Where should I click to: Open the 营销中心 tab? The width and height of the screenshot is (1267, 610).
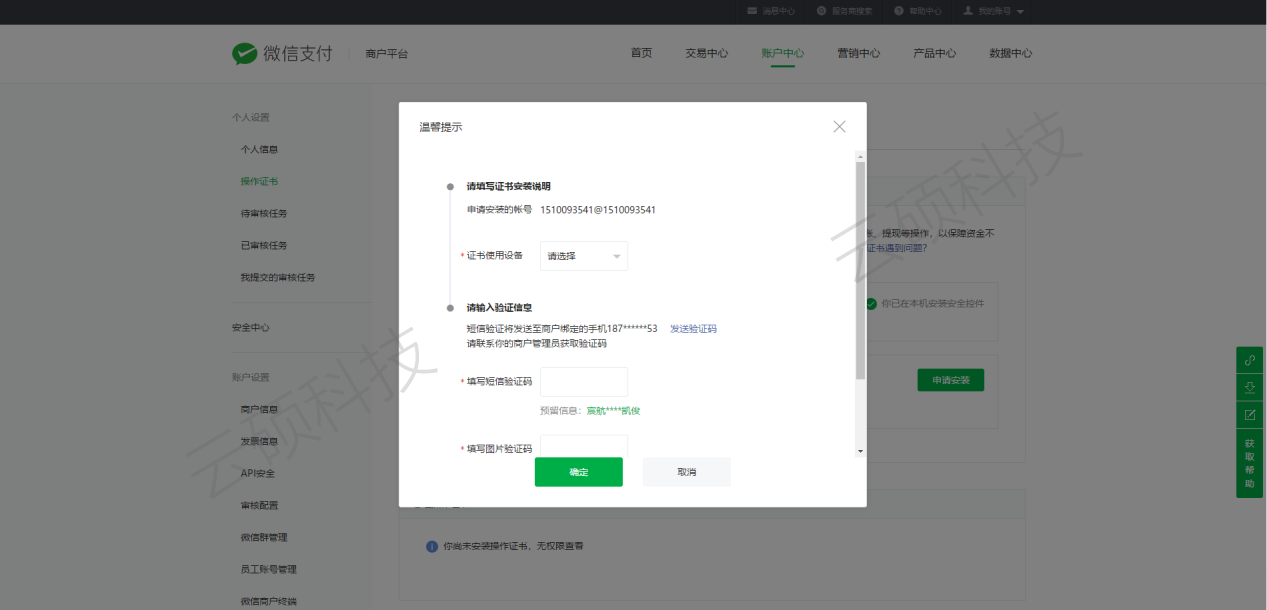click(858, 53)
